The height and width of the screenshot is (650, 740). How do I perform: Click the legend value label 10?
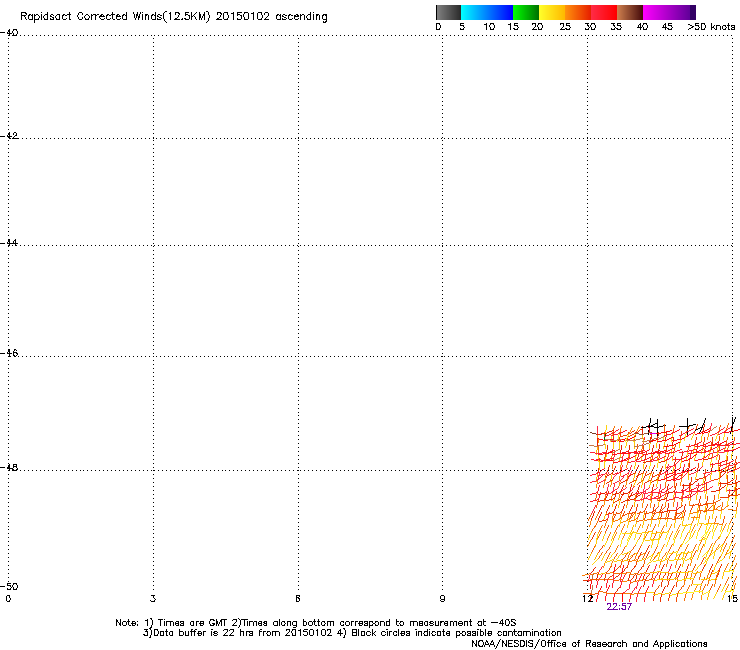point(489,27)
